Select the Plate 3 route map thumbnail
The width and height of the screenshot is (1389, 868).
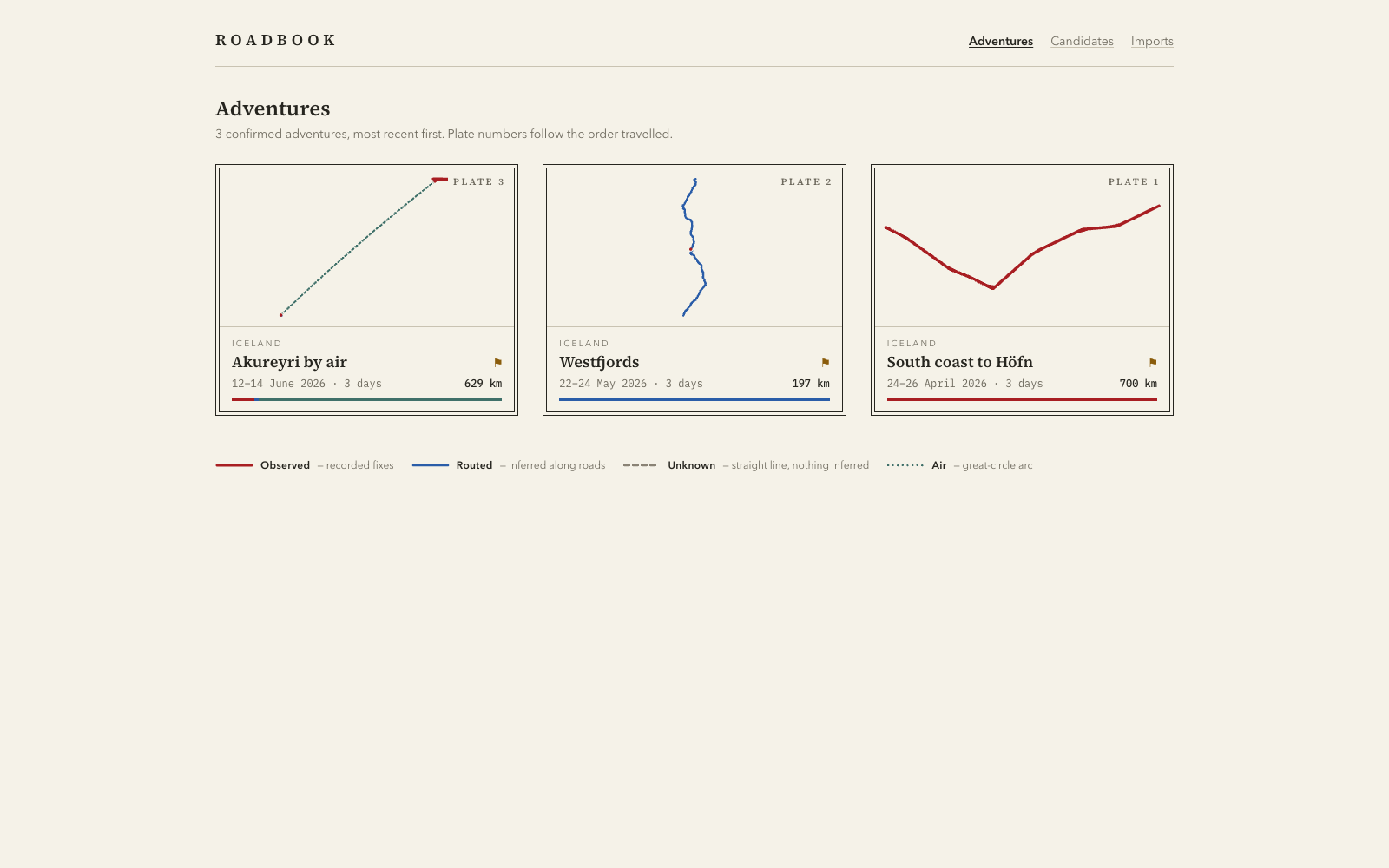(366, 247)
